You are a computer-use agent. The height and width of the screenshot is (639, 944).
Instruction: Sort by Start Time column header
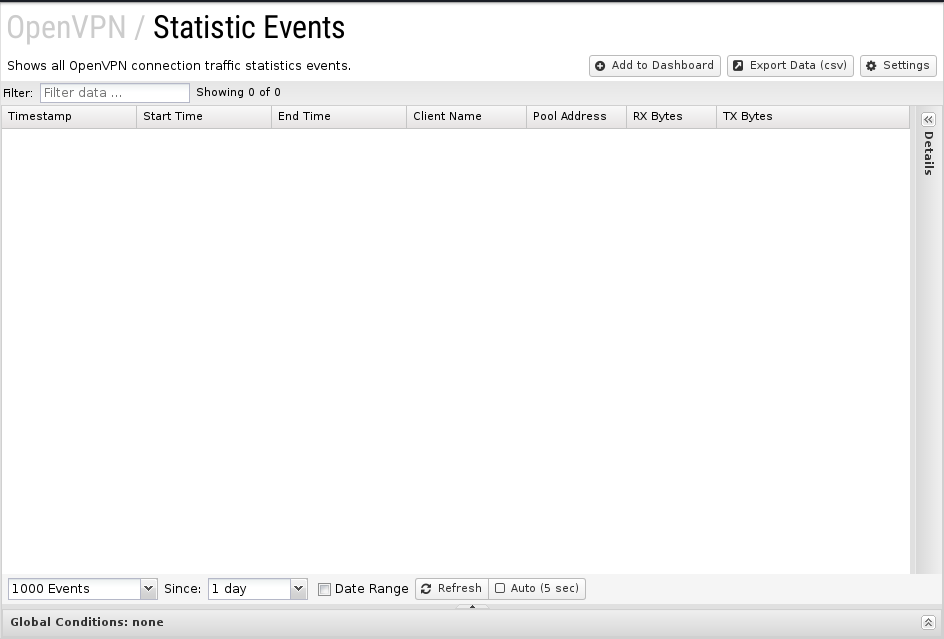[x=204, y=117]
